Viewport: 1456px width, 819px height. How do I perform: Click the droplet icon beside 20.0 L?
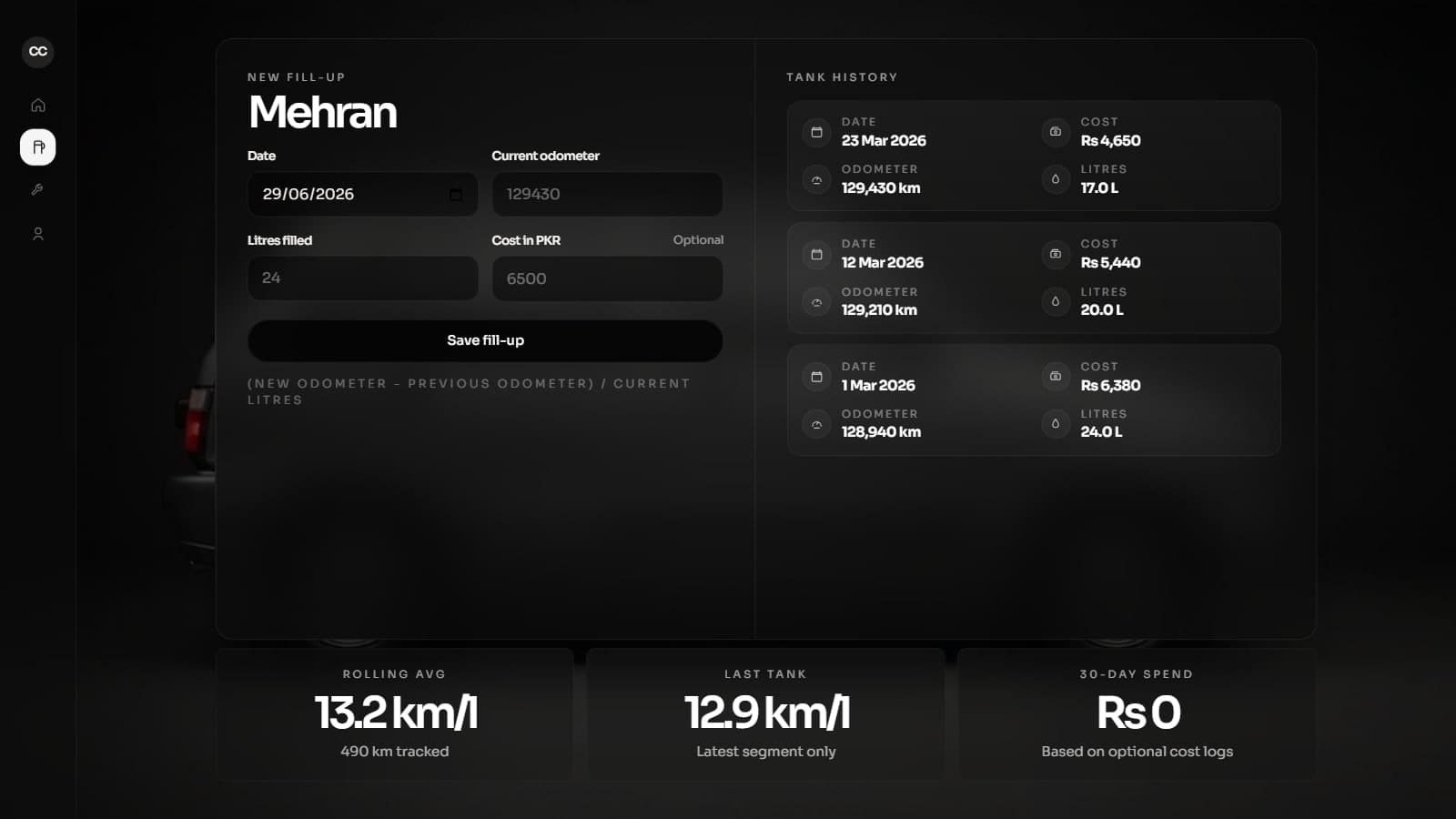(1056, 301)
